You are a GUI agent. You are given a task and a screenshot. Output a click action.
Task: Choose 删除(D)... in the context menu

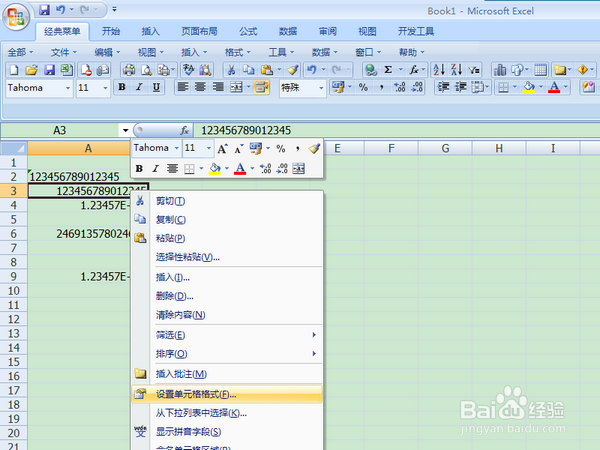(x=227, y=296)
